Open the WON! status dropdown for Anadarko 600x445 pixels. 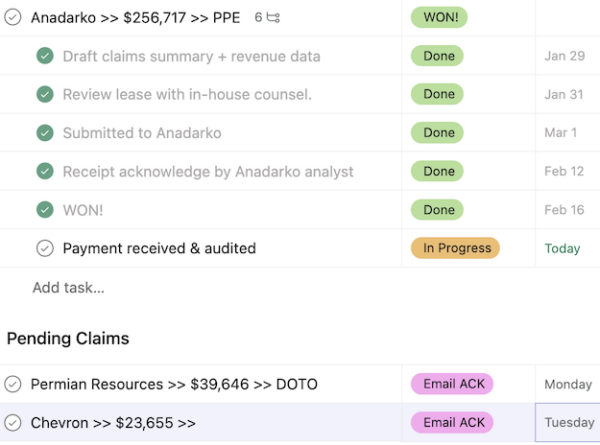coord(439,17)
